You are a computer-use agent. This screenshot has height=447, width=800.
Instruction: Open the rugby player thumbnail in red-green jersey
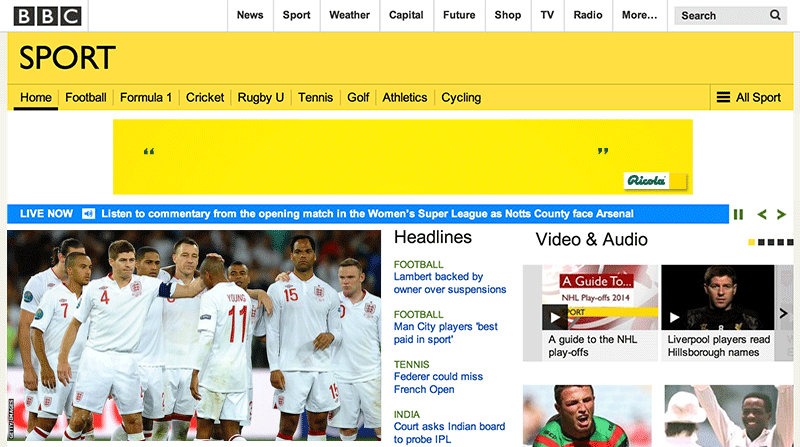tap(587, 416)
